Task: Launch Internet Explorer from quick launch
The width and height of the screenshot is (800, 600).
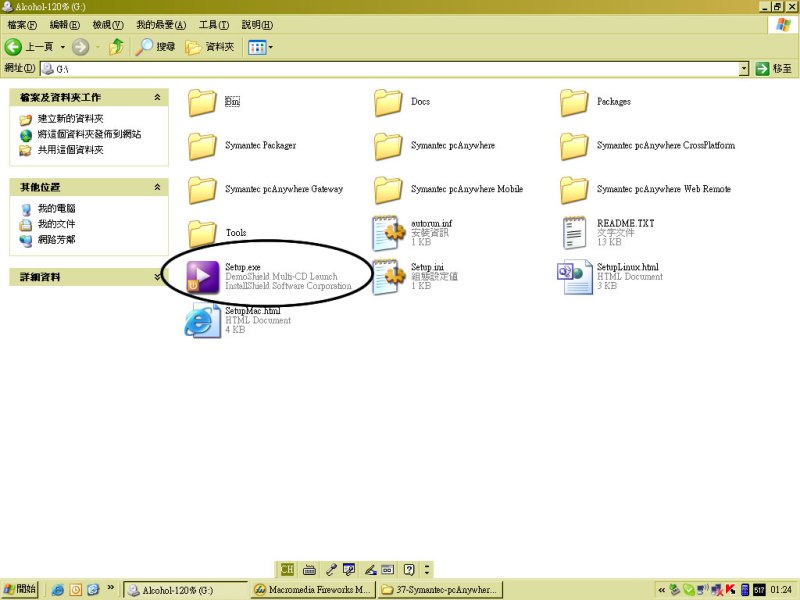Action: tap(58, 590)
